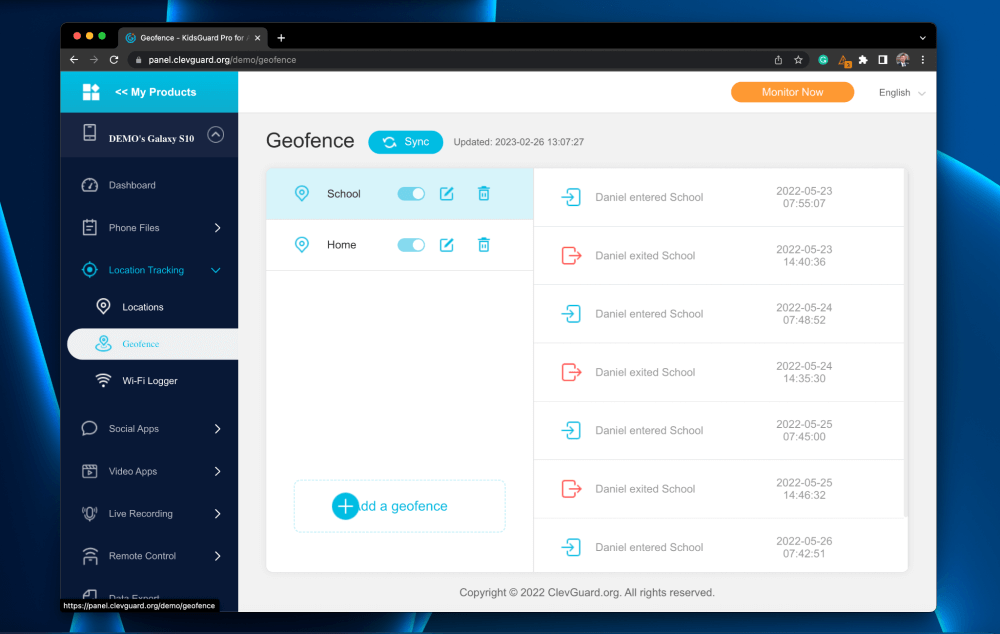1000x634 pixels.
Task: Go back with the browser back arrow
Action: pyautogui.click(x=74, y=60)
